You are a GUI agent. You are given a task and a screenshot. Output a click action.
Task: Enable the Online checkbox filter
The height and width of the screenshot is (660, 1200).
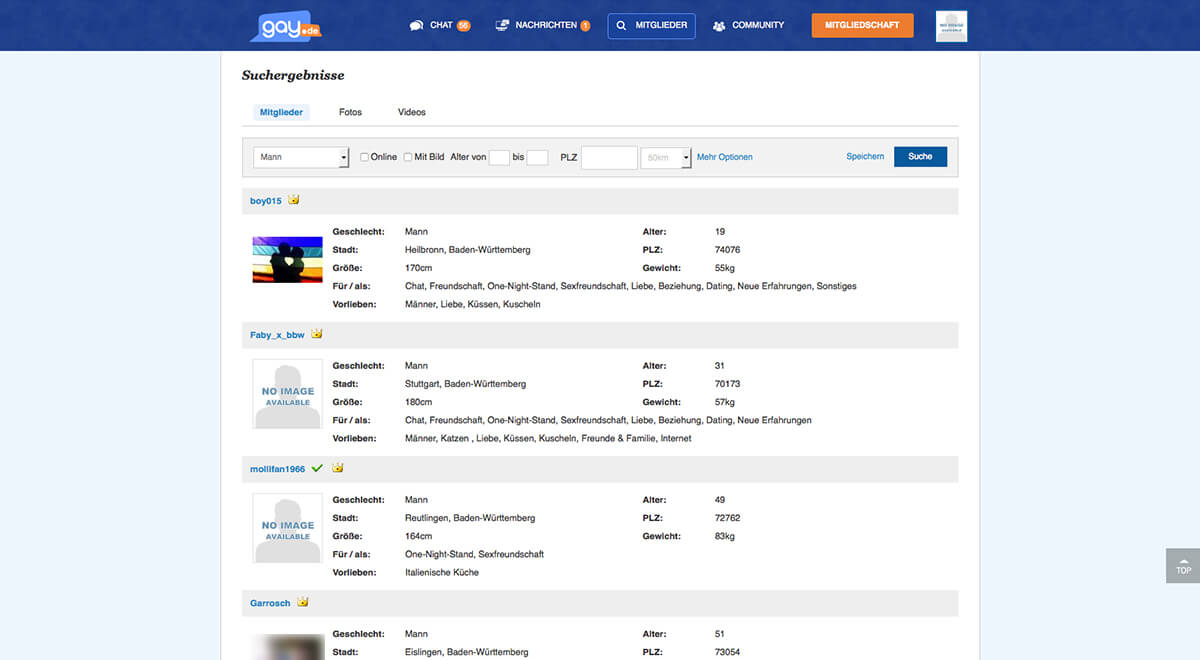click(x=365, y=157)
